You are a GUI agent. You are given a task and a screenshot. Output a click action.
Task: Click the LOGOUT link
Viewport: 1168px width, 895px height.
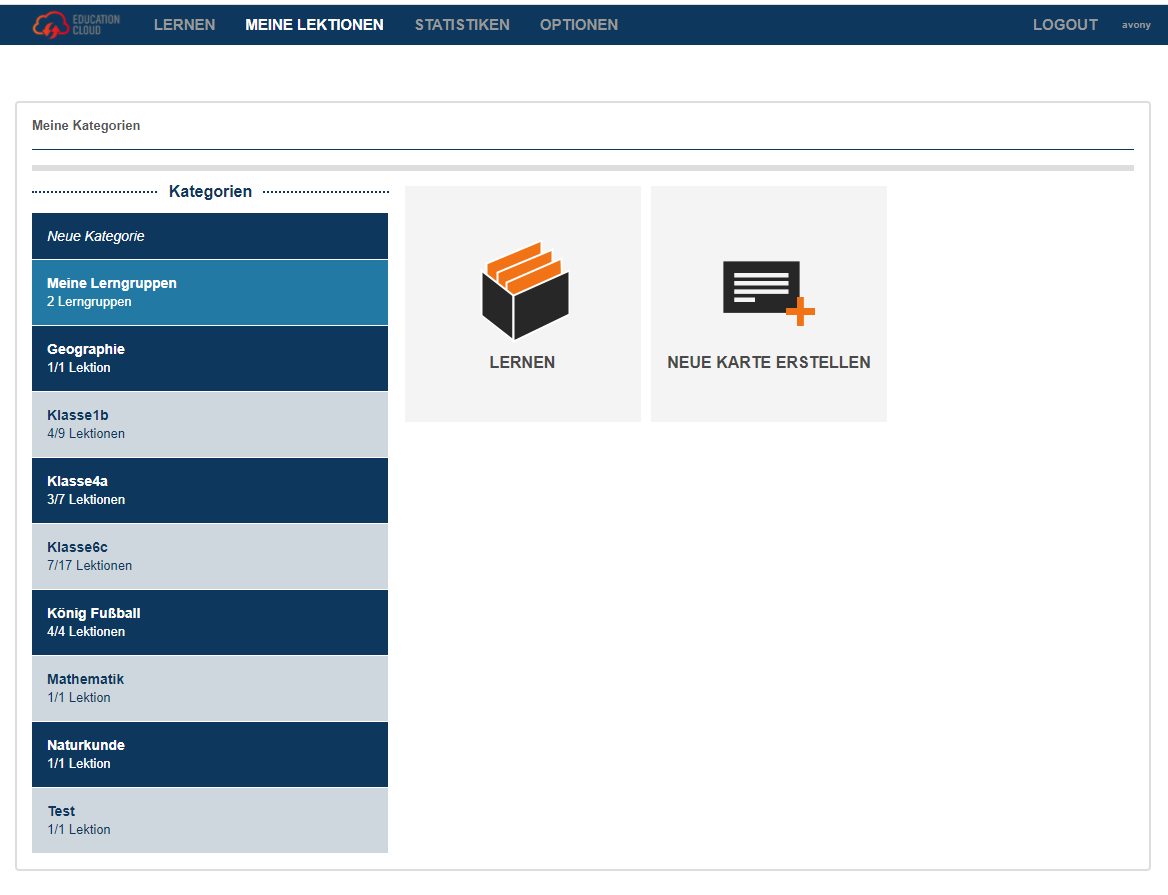point(1065,25)
